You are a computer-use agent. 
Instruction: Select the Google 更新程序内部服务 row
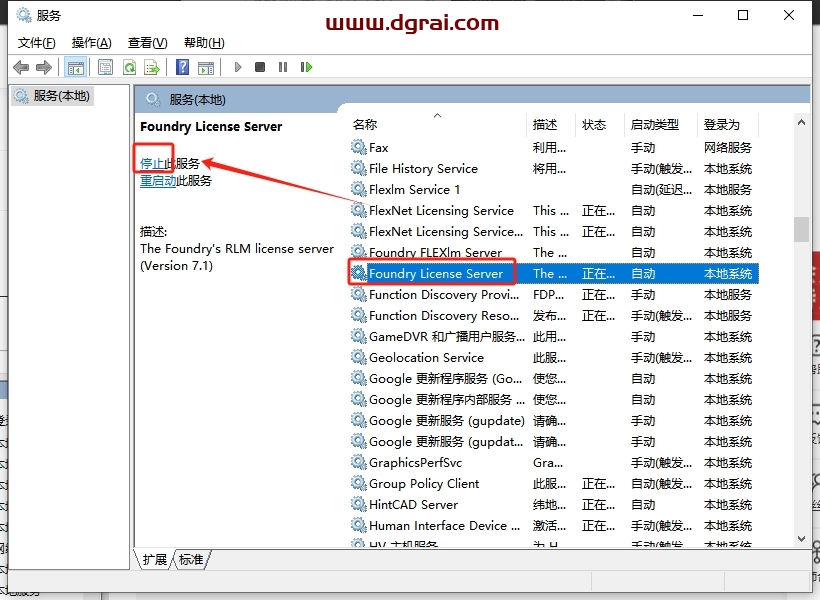click(x=553, y=400)
